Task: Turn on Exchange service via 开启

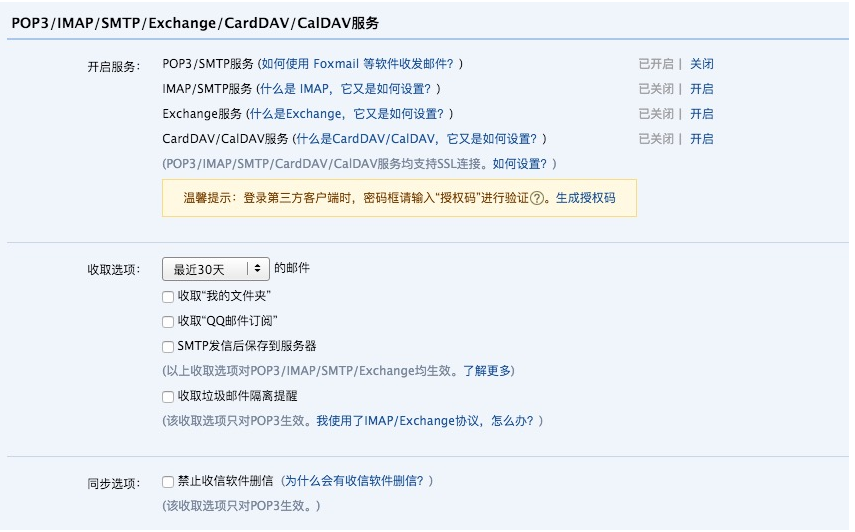Action: pyautogui.click(x=701, y=114)
